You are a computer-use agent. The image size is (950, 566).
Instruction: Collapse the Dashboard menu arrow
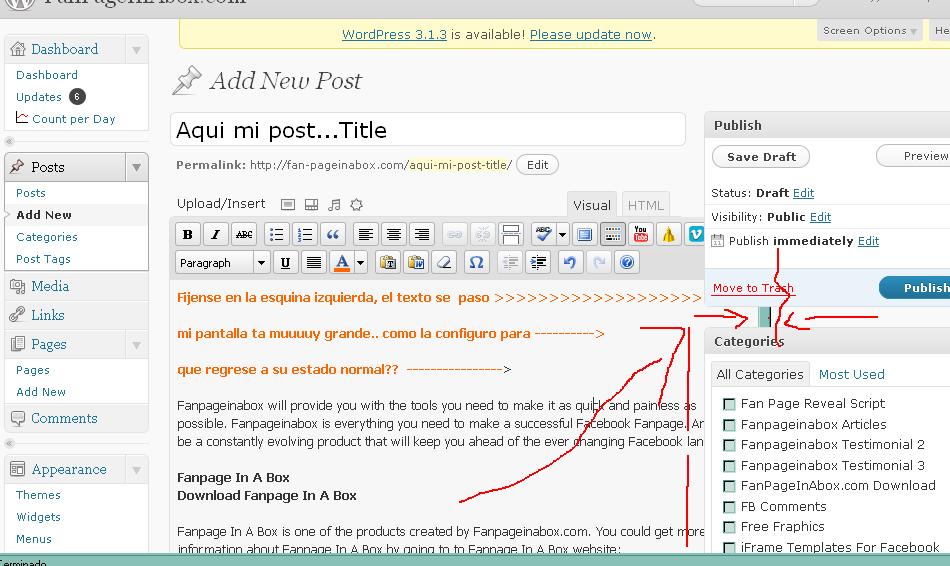[x=136, y=50]
